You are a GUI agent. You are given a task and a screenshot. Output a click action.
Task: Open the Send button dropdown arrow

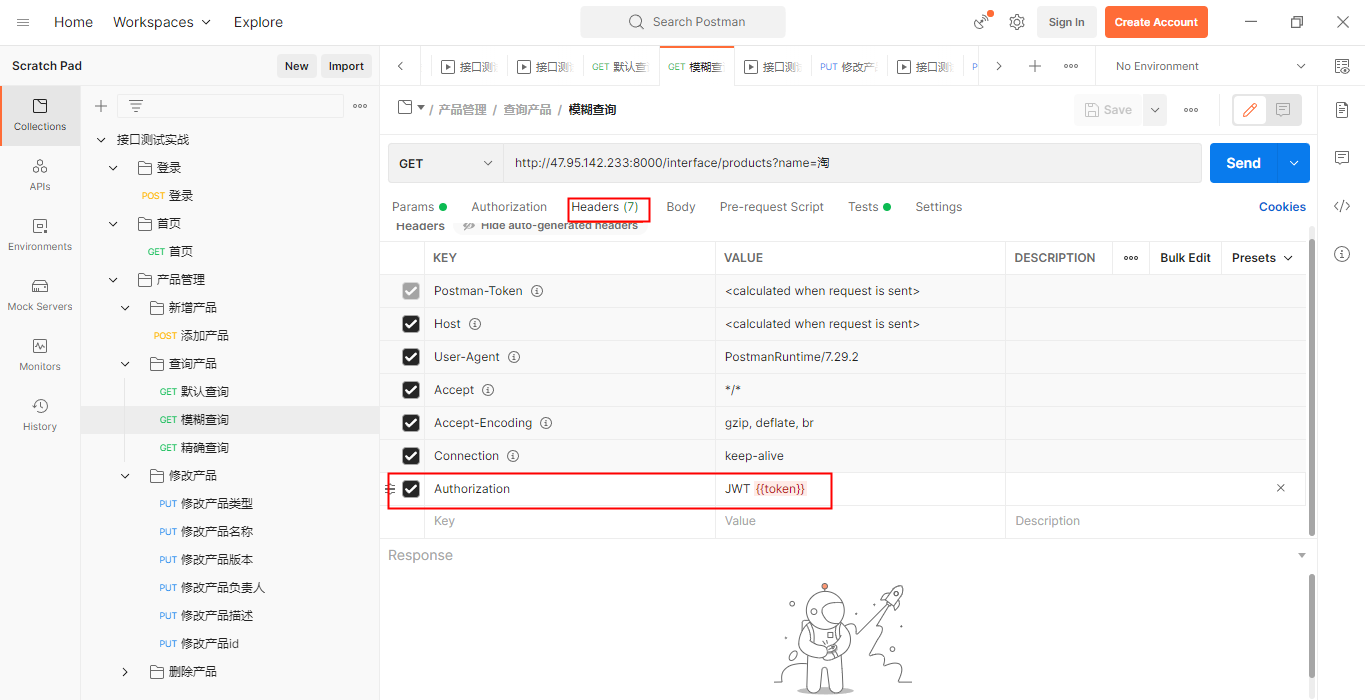[1294, 163]
